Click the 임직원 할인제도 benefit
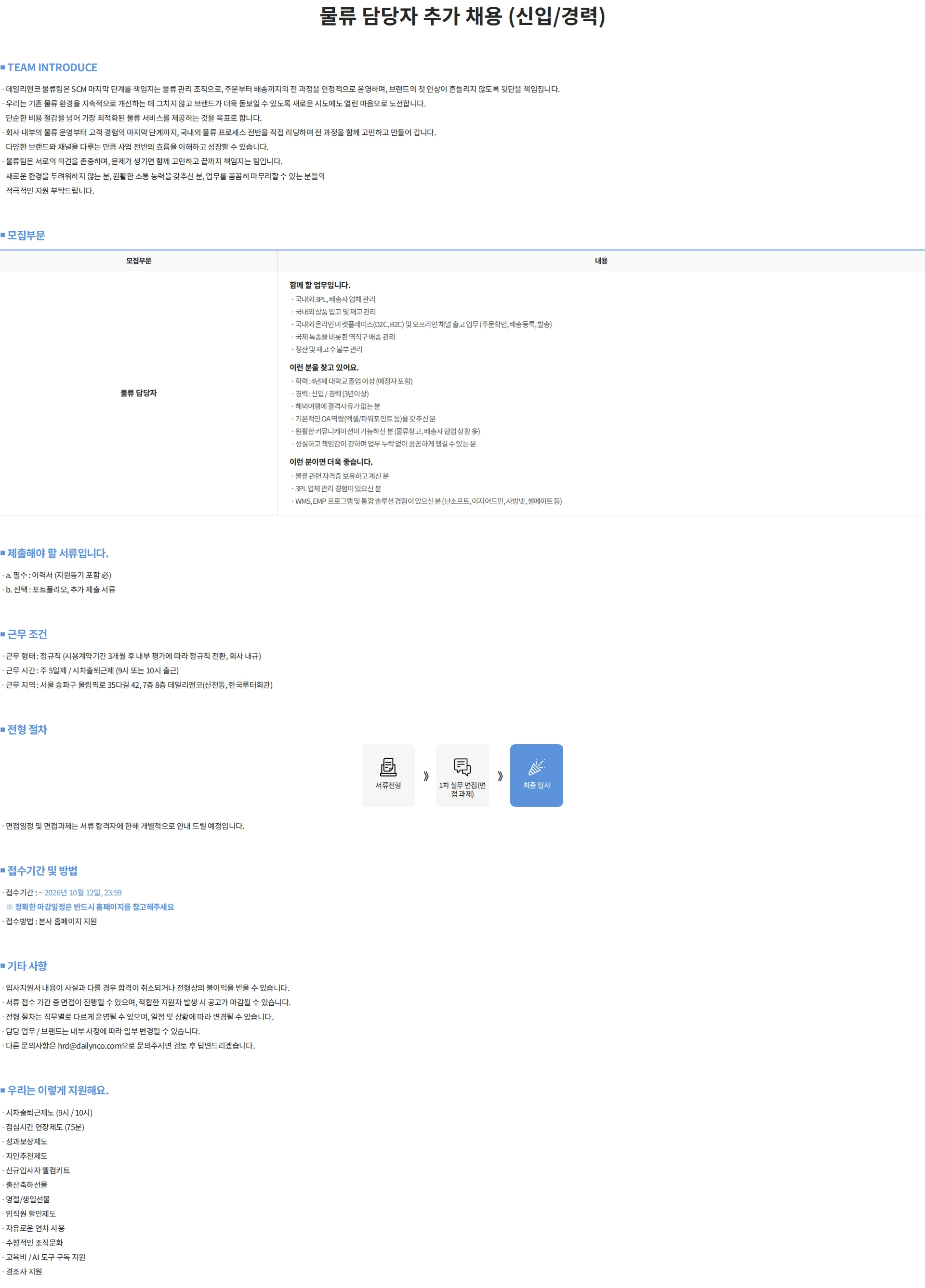Screen dimensions: 925x1288 [31, 1214]
